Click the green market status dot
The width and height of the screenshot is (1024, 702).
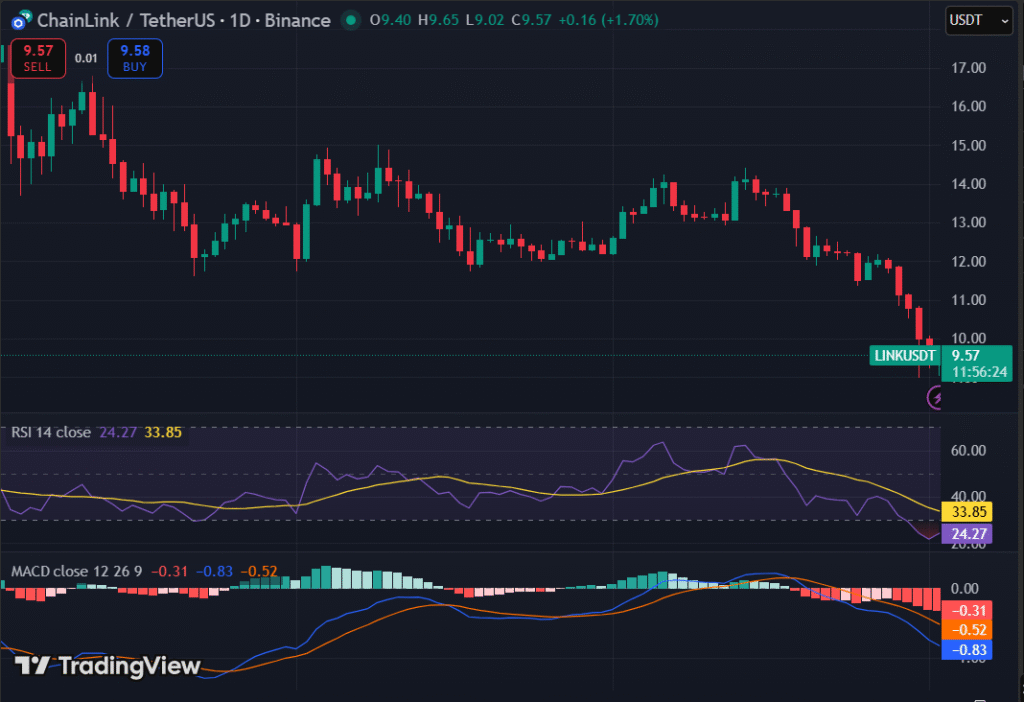(x=349, y=20)
